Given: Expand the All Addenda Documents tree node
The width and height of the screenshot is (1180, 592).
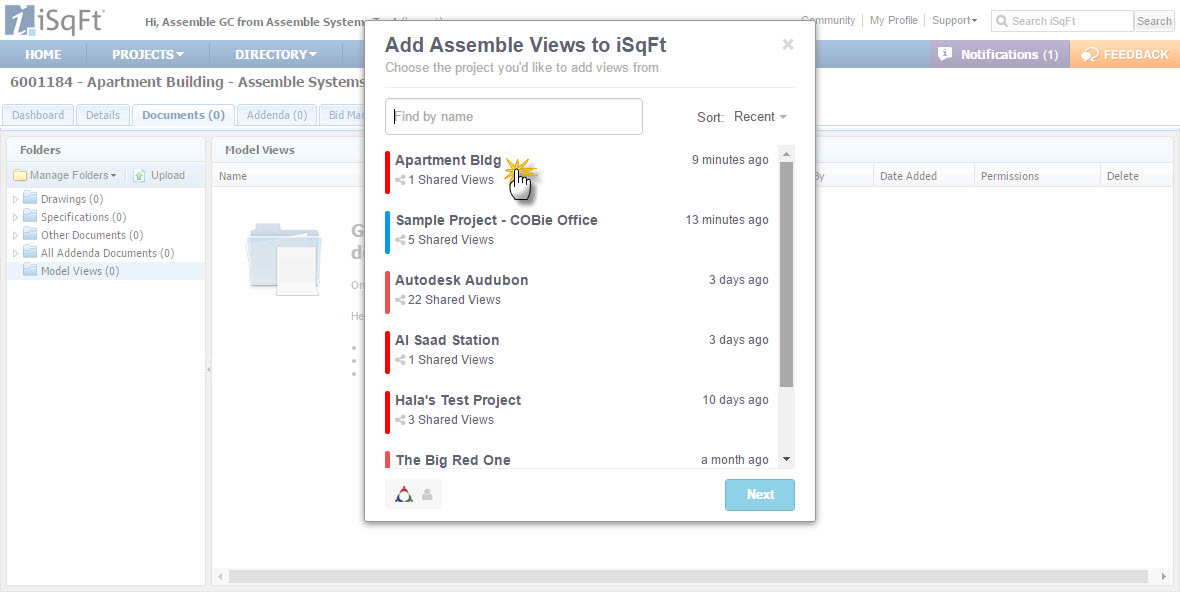Looking at the screenshot, I should tap(16, 253).
